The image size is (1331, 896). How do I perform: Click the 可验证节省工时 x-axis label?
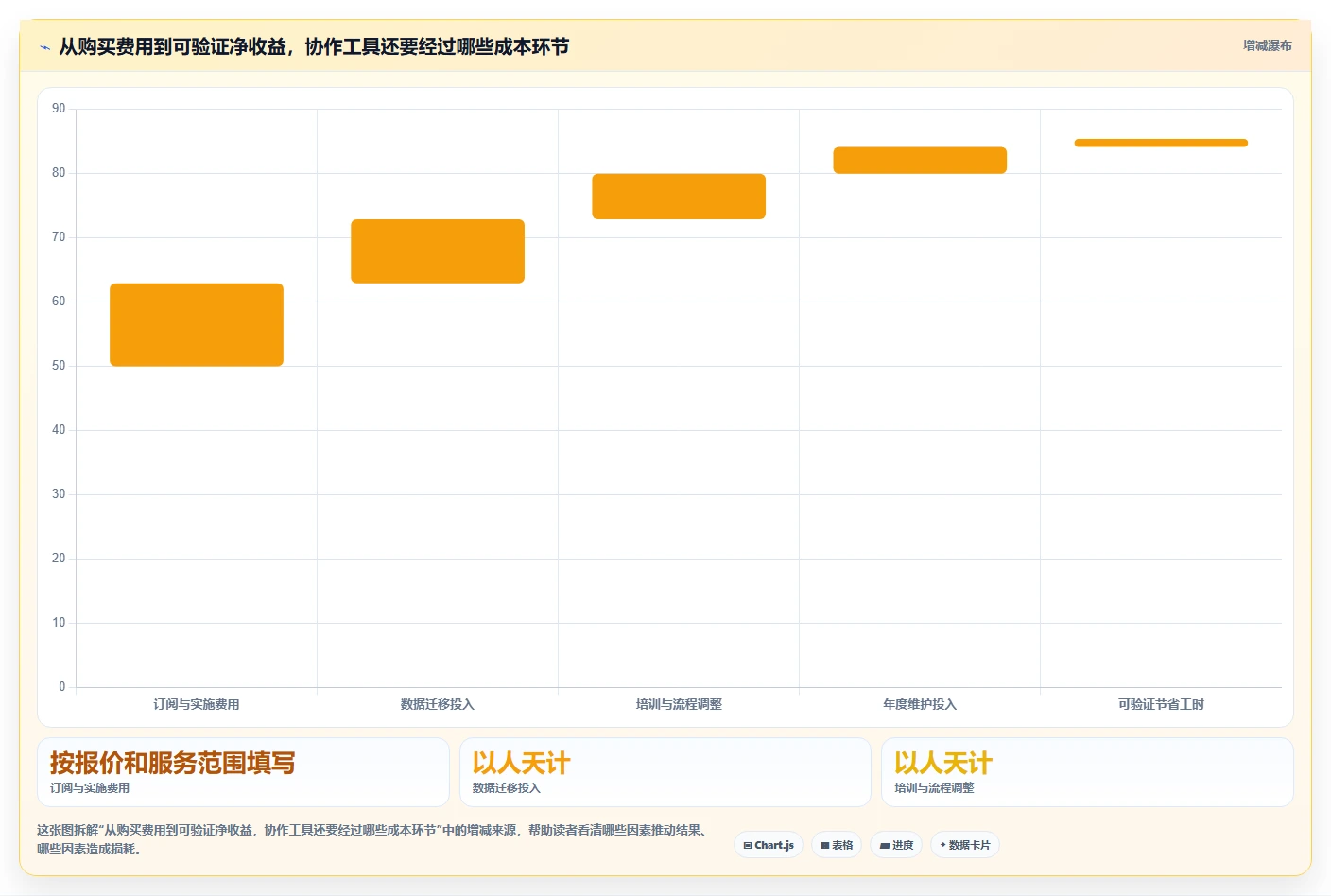click(1161, 704)
